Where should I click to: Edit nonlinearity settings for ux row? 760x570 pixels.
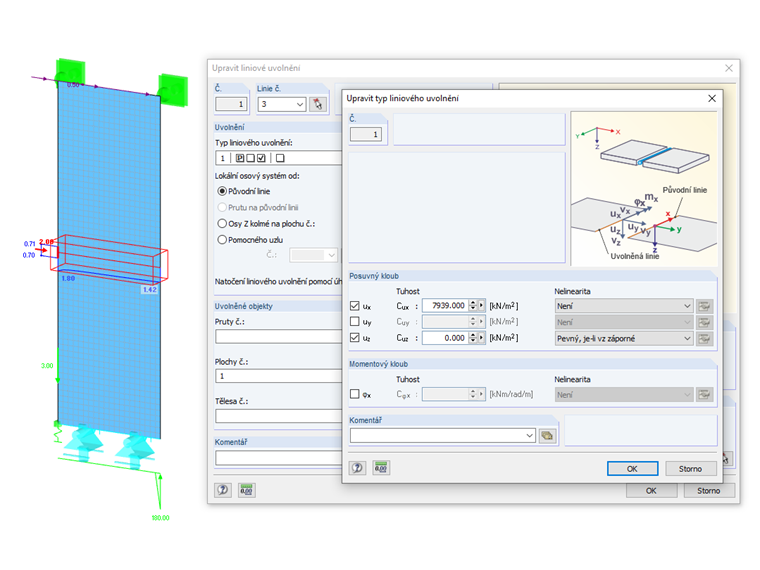[704, 306]
